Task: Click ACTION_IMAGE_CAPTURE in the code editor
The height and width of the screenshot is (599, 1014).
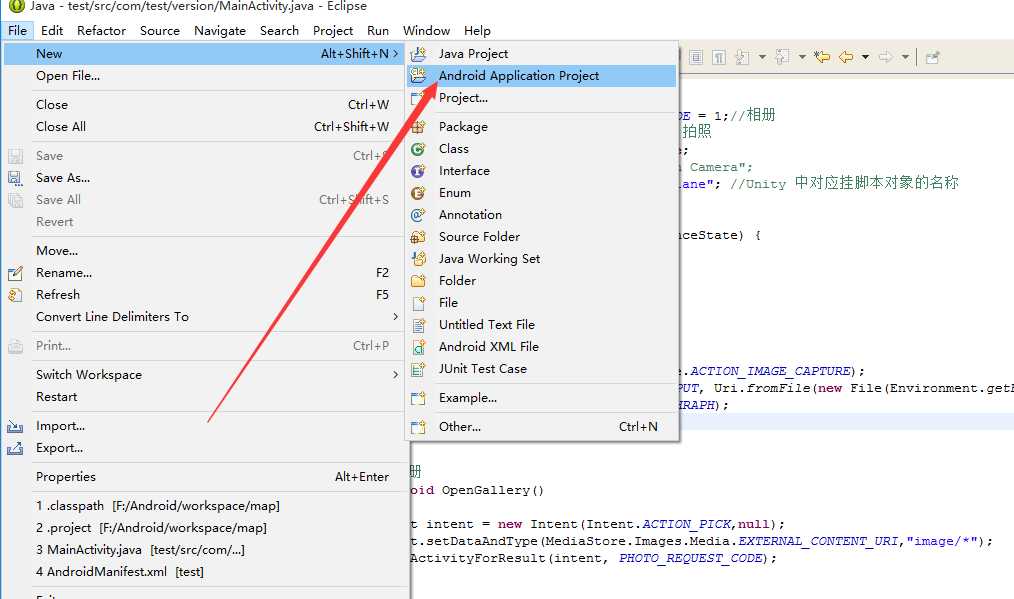Action: pos(770,371)
